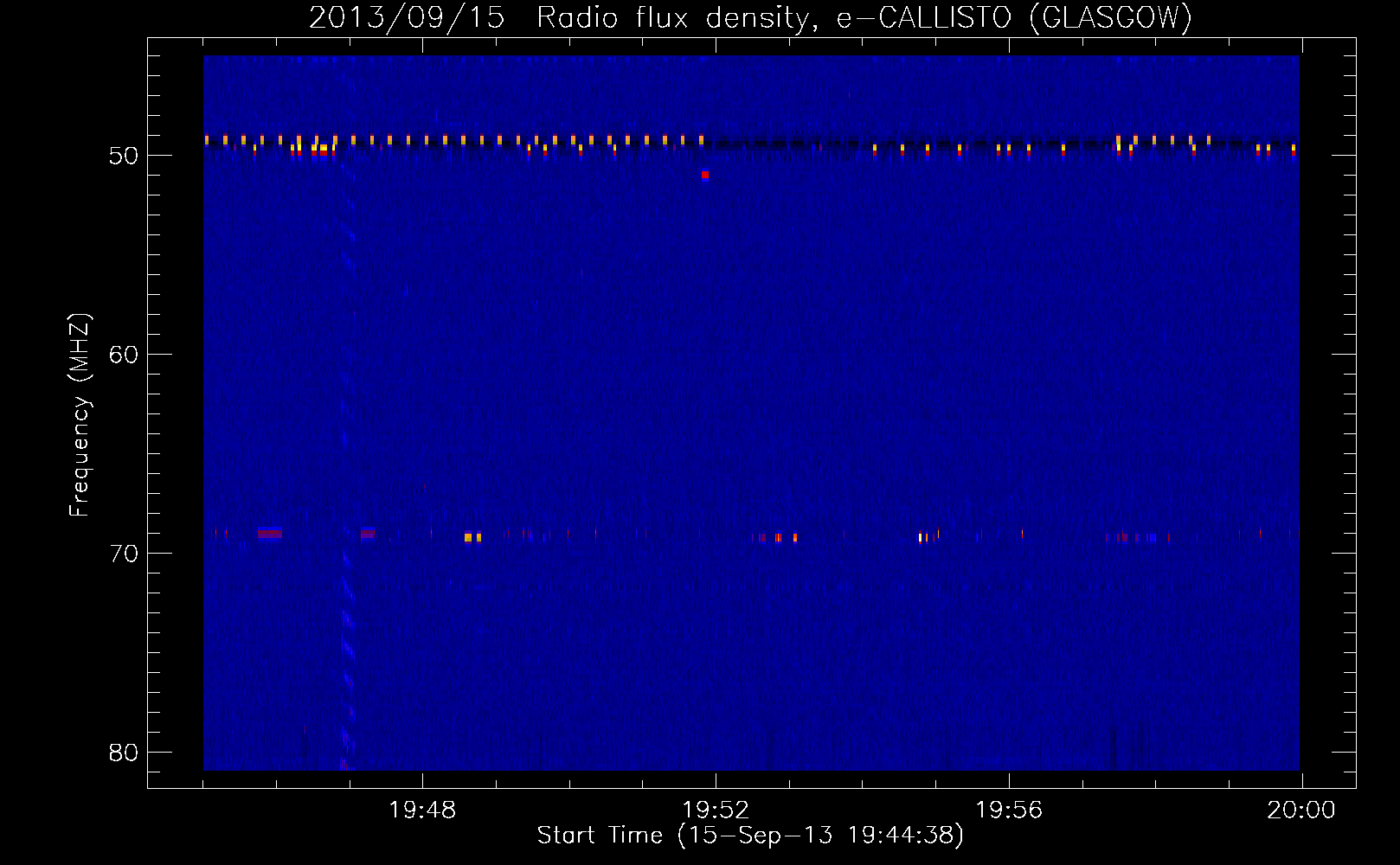
Task: Click the wide red interference bar near 69 MHz
Action: pos(270,533)
